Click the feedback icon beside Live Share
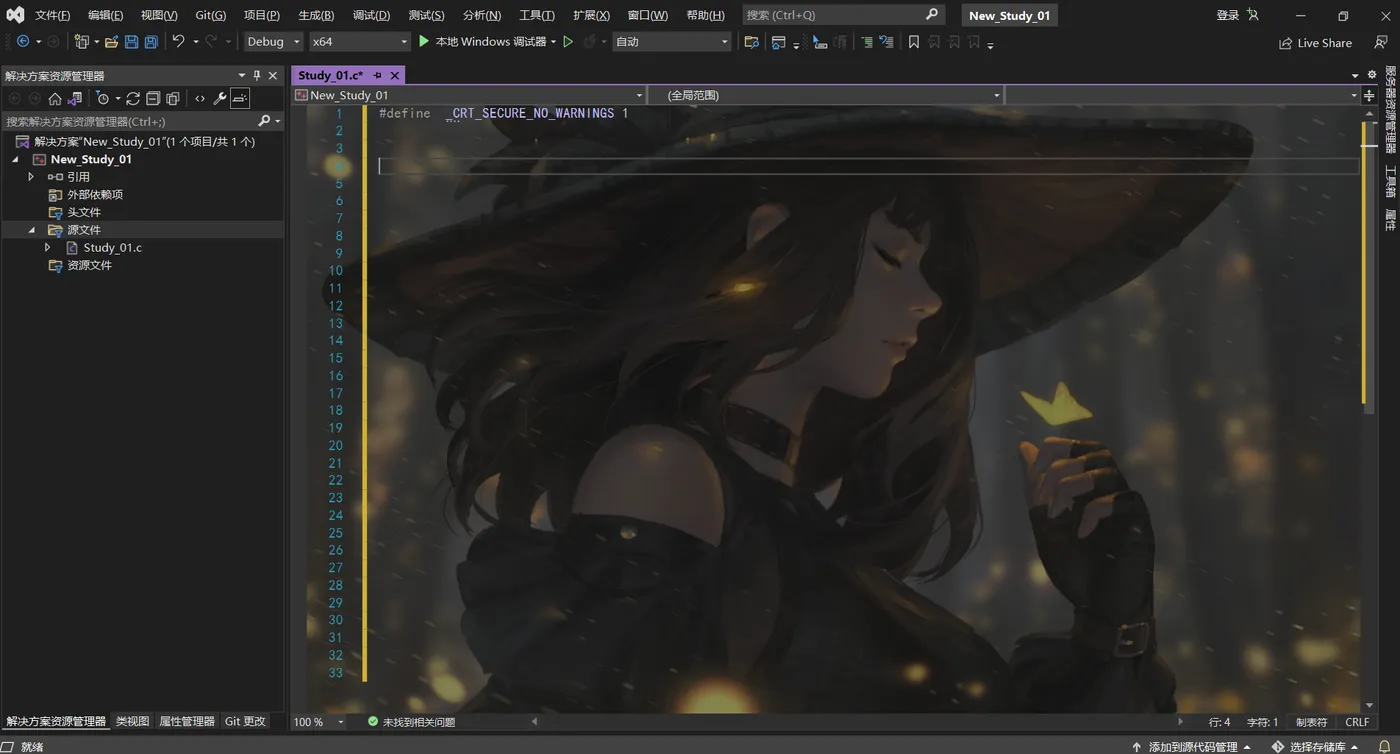The height and width of the screenshot is (754, 1400). click(x=1381, y=43)
